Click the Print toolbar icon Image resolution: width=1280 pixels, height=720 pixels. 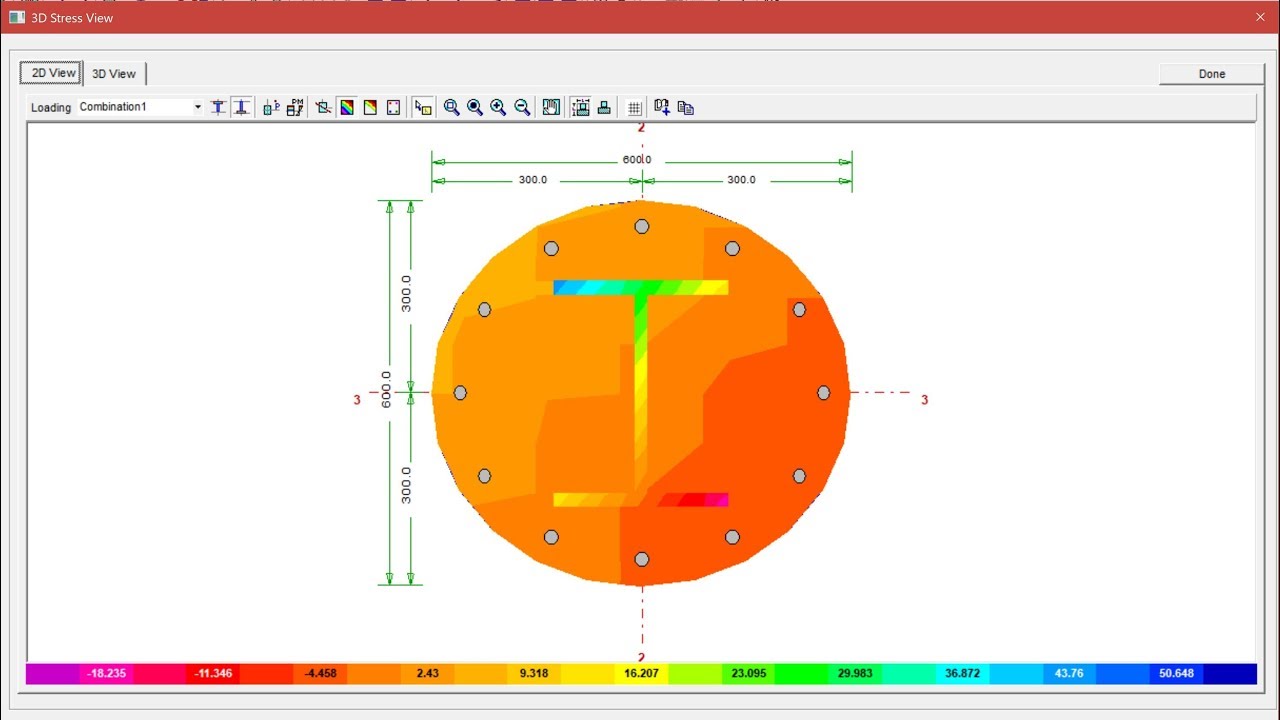(x=605, y=107)
